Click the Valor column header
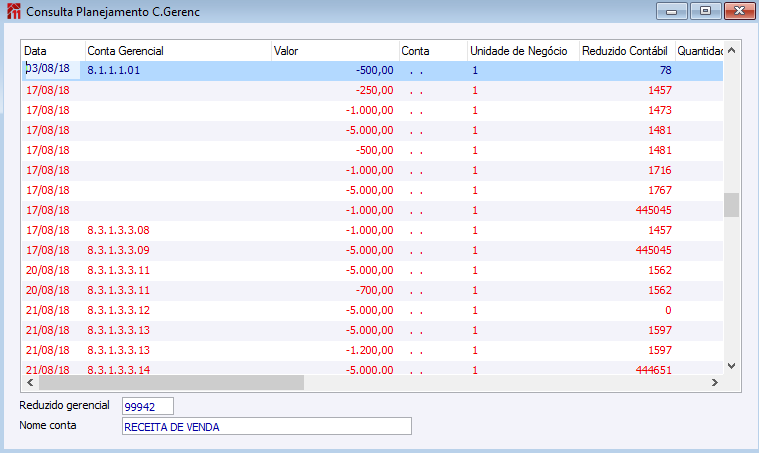This screenshot has width=759, height=453. tap(335, 51)
